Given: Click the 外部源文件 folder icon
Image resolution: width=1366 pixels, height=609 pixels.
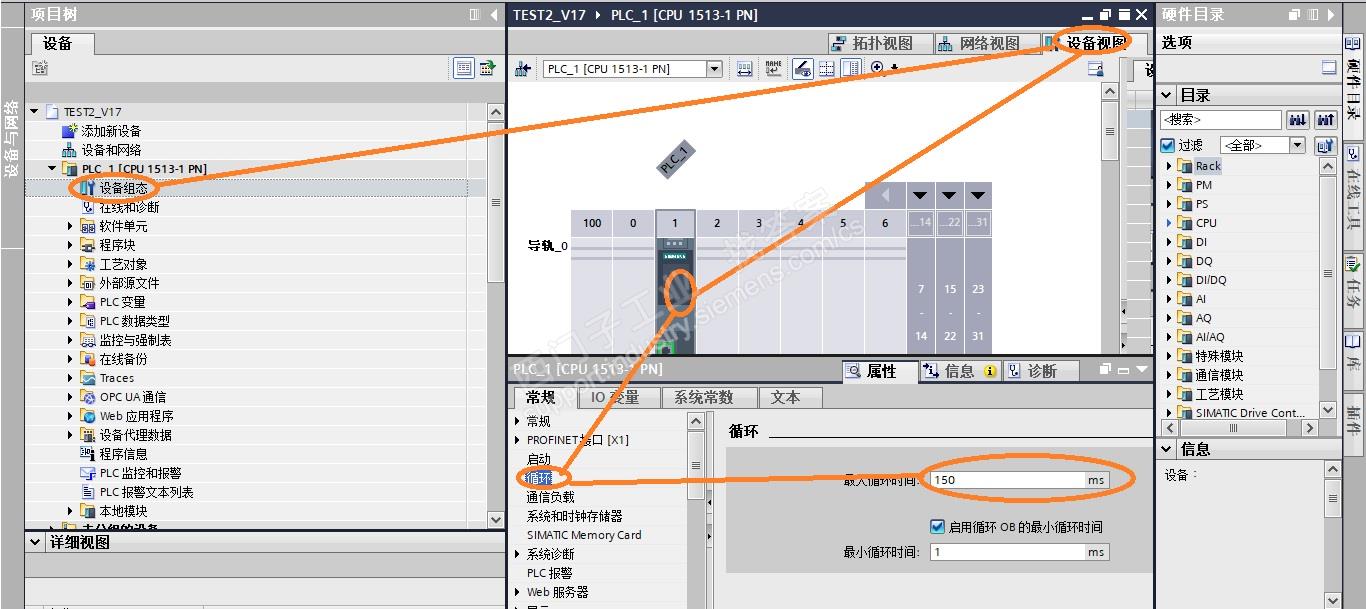Looking at the screenshot, I should (x=88, y=283).
